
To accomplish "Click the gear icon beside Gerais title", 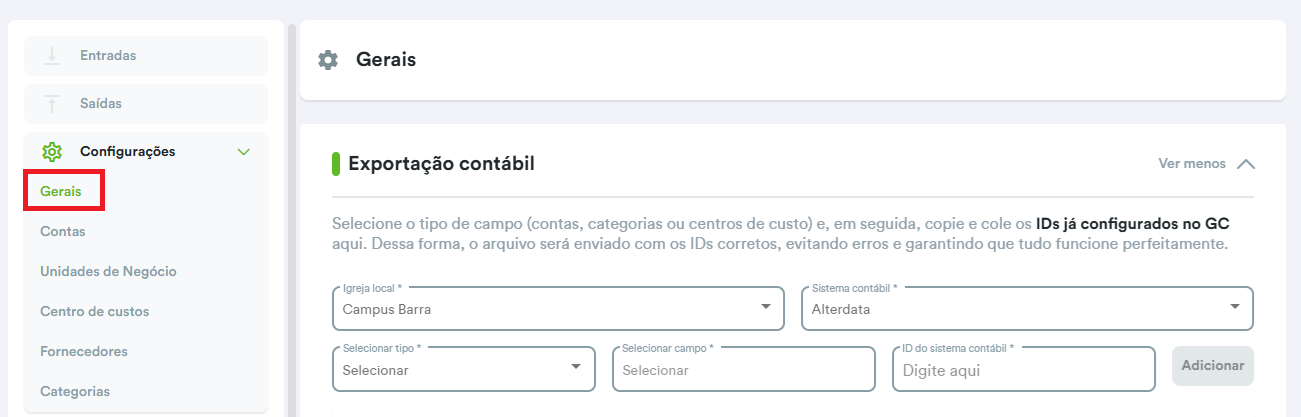I will click(x=328, y=60).
